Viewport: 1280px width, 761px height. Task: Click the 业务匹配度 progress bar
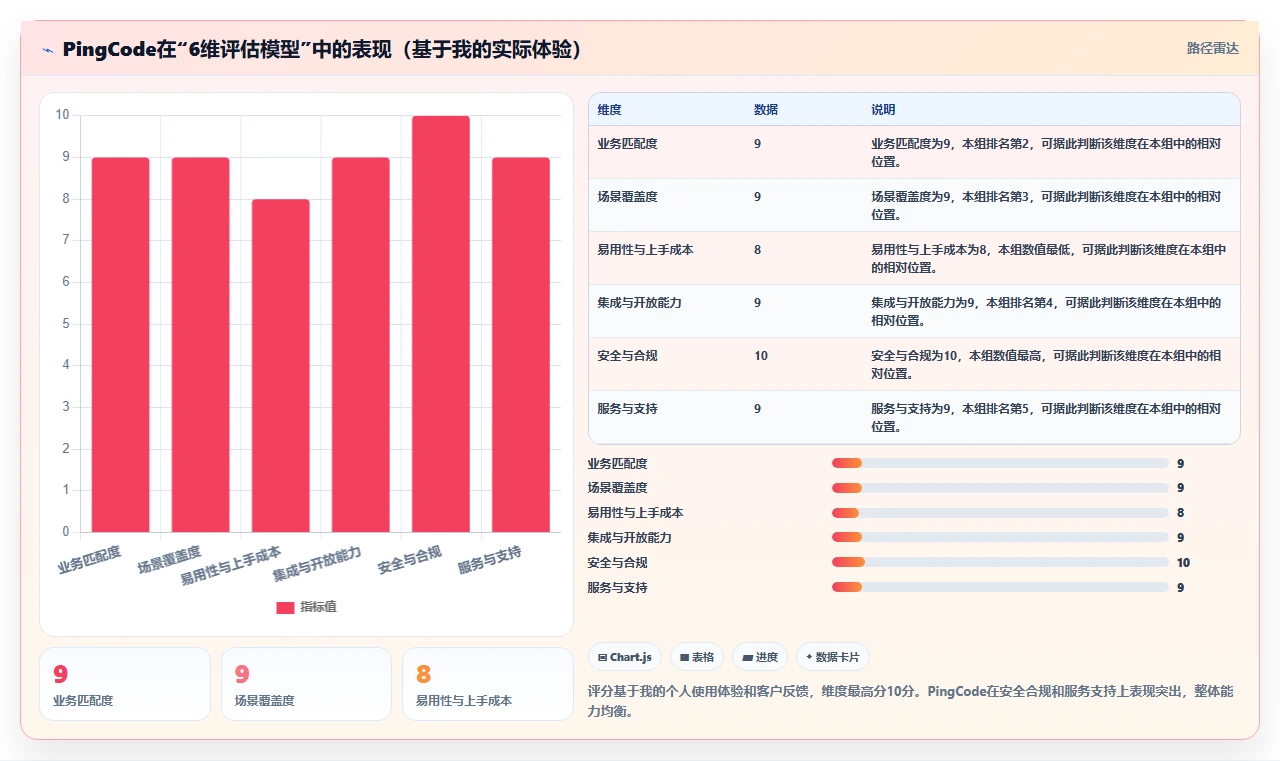pyautogui.click(x=1000, y=463)
